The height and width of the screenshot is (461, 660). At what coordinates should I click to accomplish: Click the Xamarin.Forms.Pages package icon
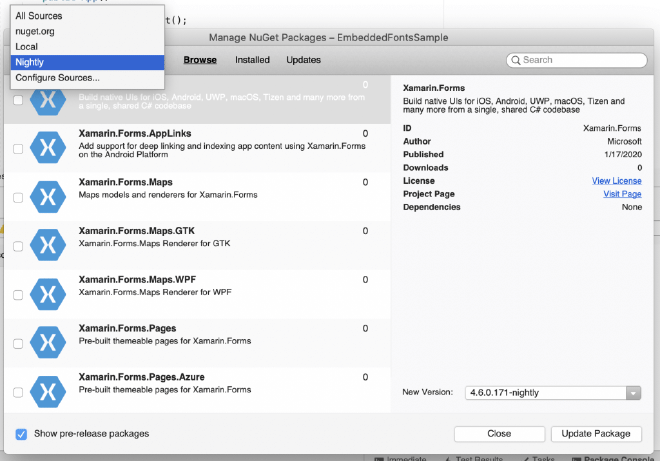point(48,342)
